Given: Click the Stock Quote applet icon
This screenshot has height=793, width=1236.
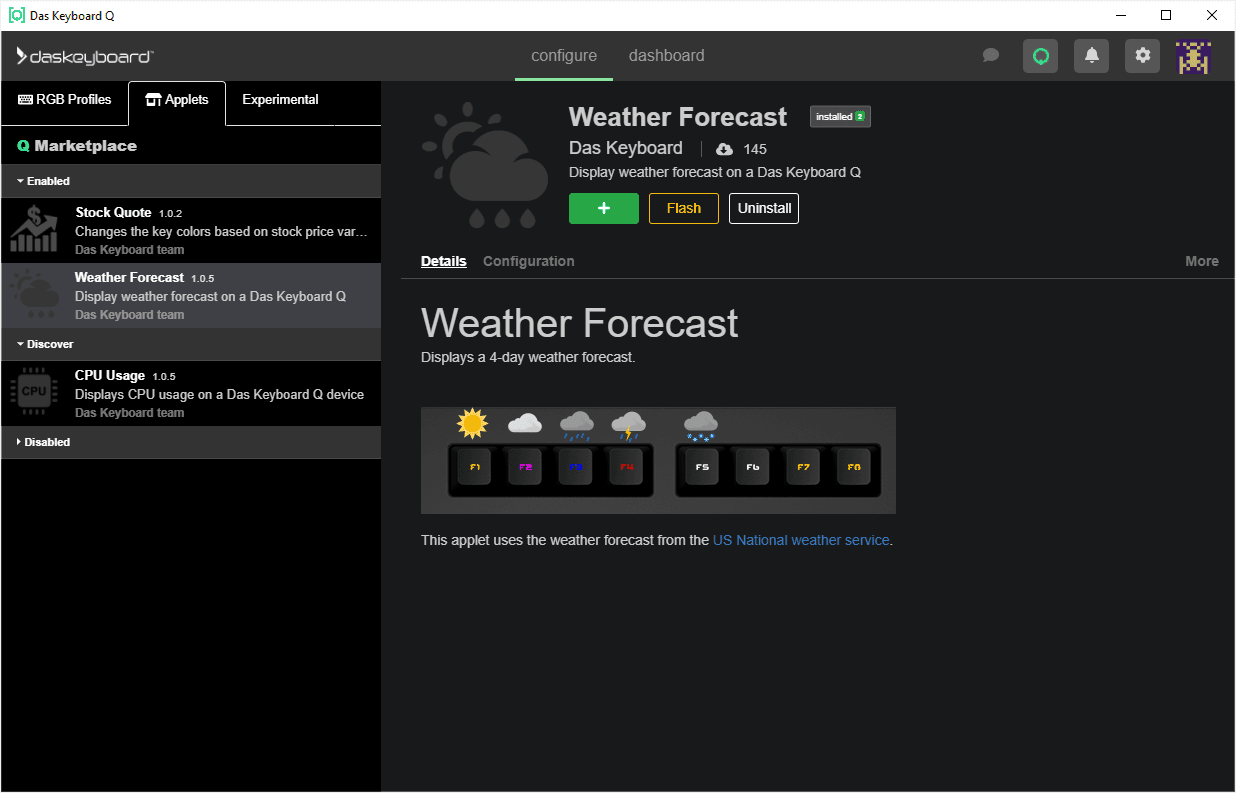Looking at the screenshot, I should (x=34, y=230).
